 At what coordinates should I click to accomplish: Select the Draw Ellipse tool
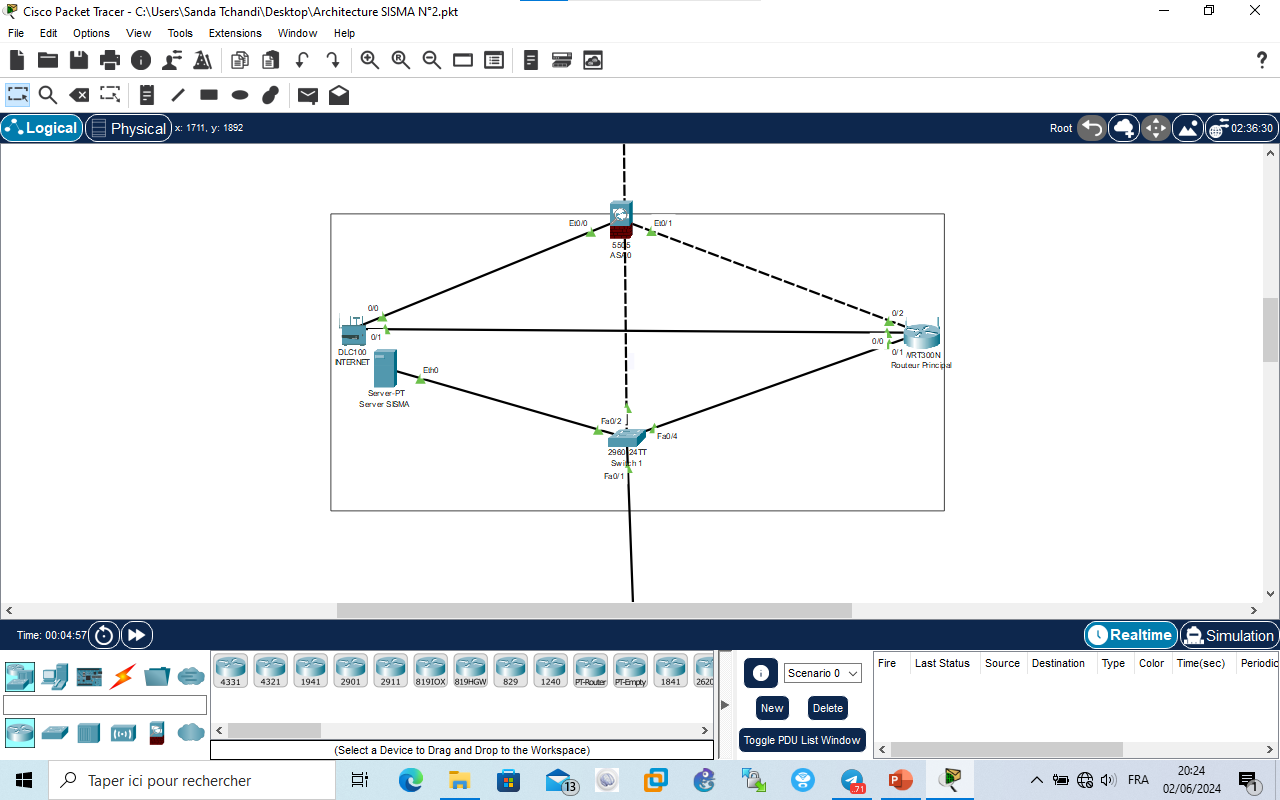(240, 95)
